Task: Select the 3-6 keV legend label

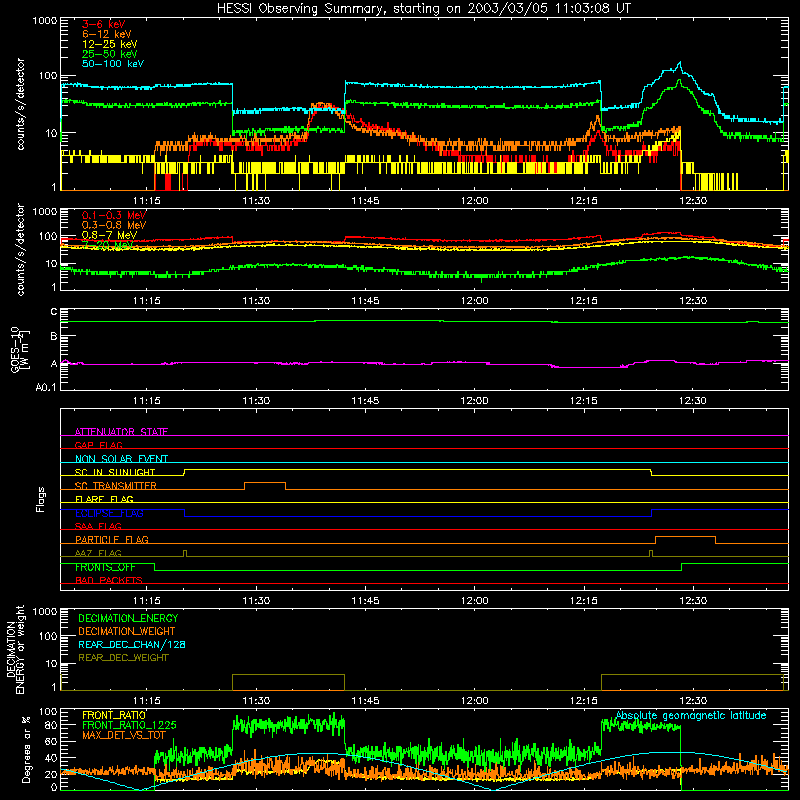Action: pyautogui.click(x=103, y=24)
